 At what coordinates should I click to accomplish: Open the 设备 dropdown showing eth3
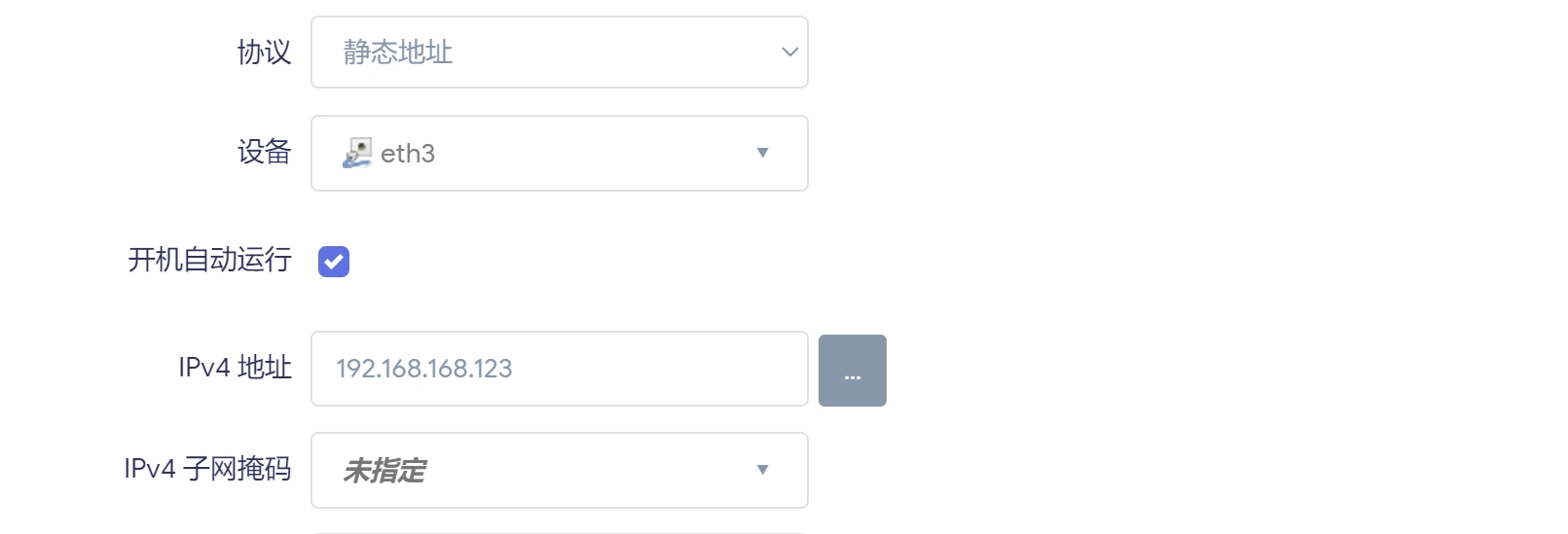point(559,154)
